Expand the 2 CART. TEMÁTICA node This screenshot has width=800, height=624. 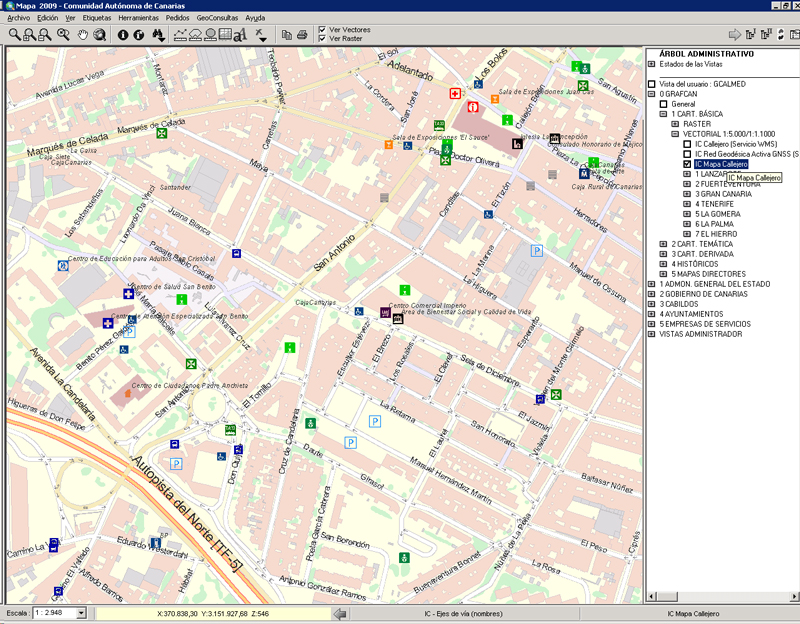[x=663, y=244]
